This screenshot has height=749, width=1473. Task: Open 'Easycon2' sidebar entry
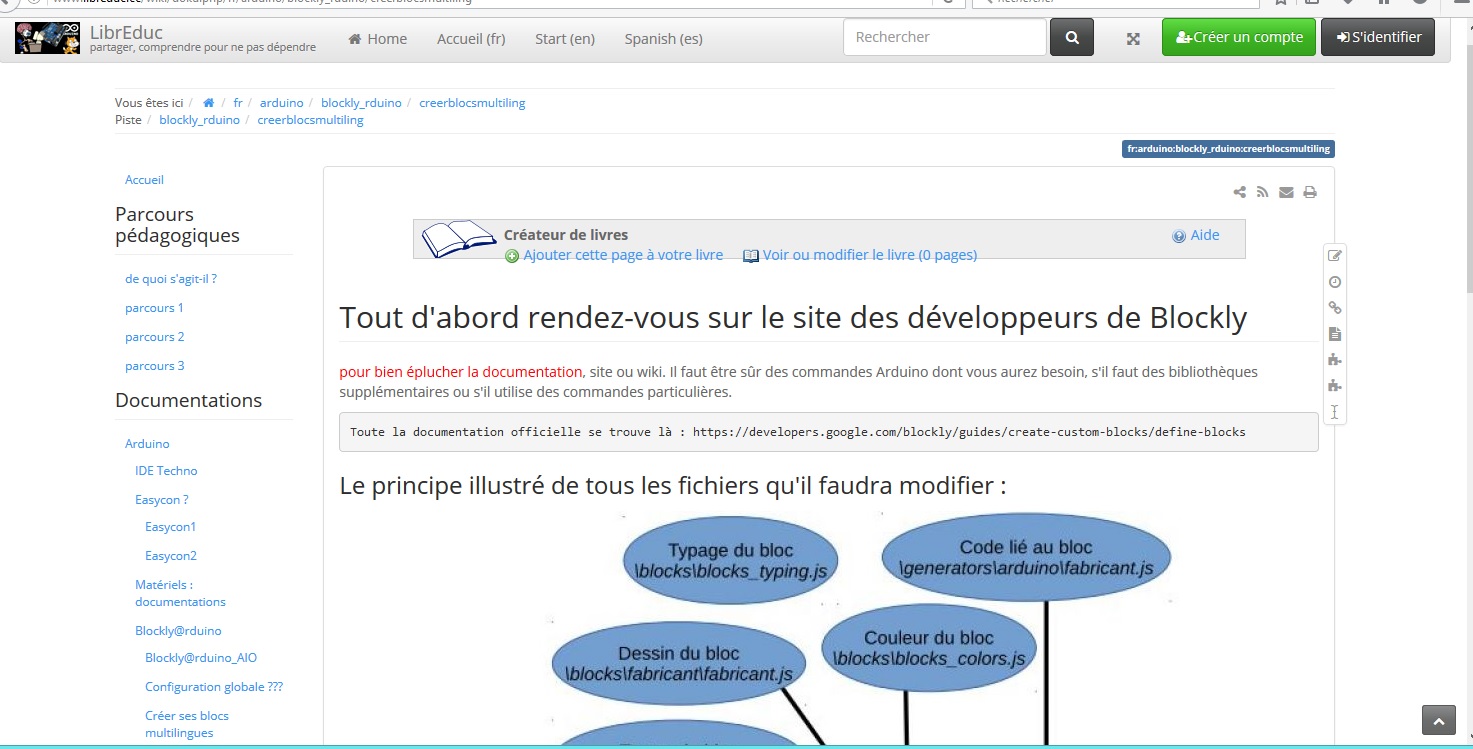[171, 556]
